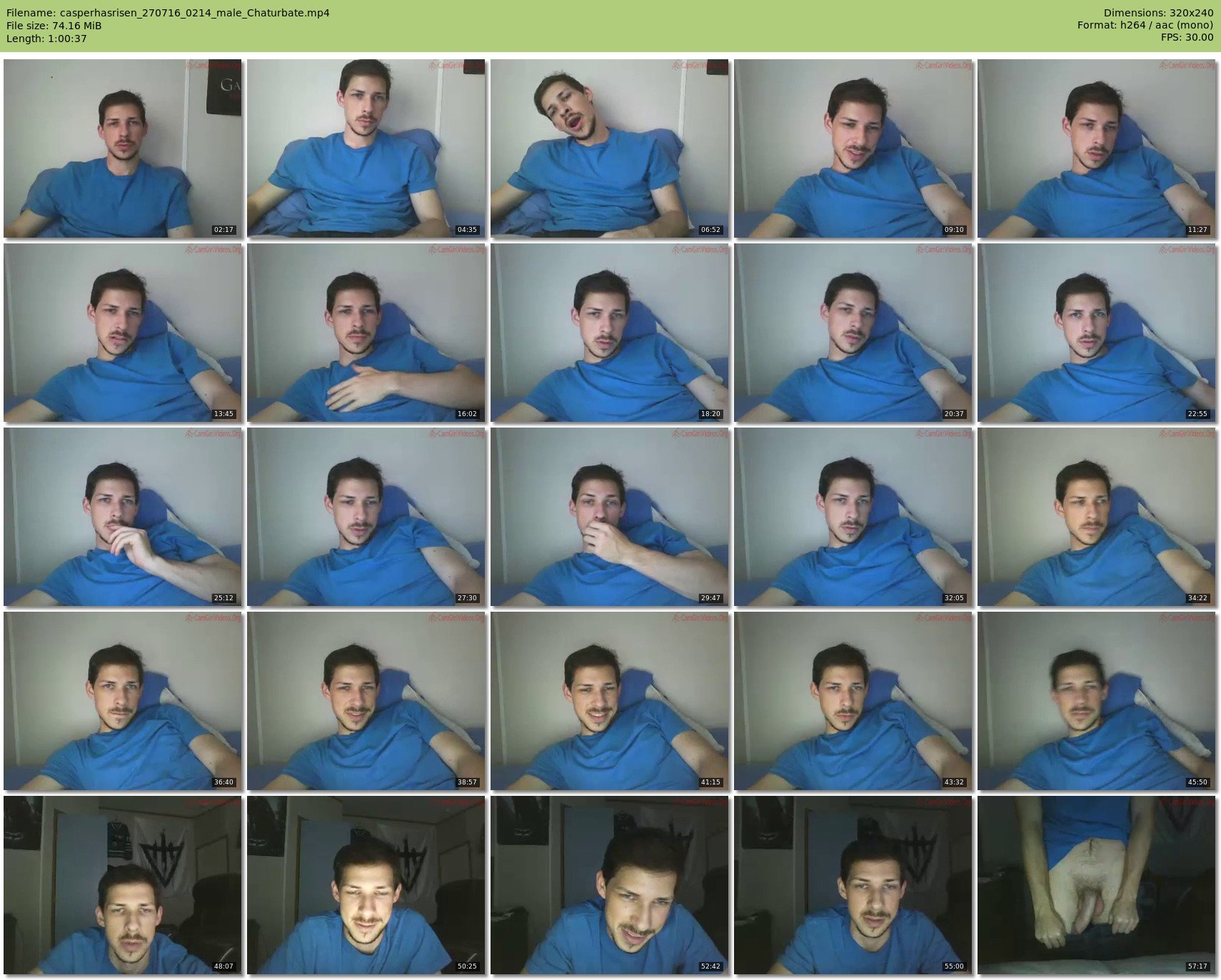Pick the frame at 41:15
This screenshot has height=980, width=1221.
[610, 701]
